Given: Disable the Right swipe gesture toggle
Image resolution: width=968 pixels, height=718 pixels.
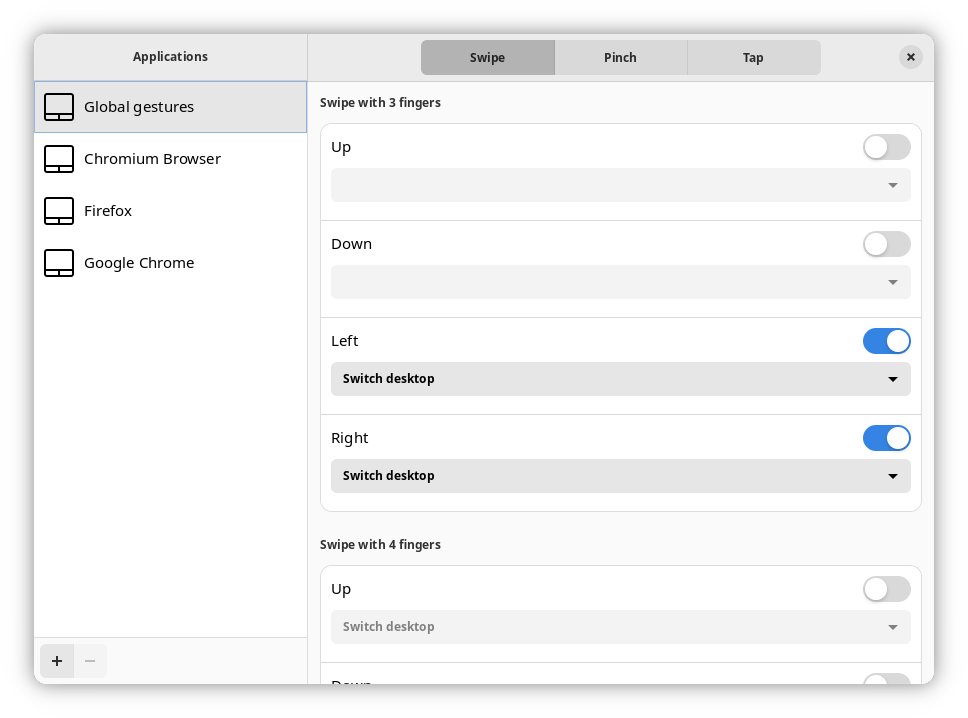Looking at the screenshot, I should pos(886,438).
